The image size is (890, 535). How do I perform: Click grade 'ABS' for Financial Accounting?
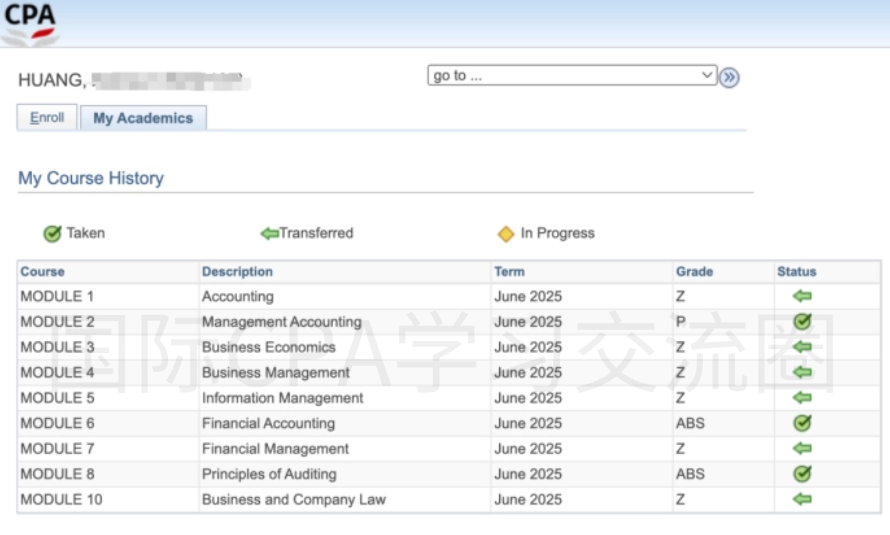pyautogui.click(x=690, y=423)
